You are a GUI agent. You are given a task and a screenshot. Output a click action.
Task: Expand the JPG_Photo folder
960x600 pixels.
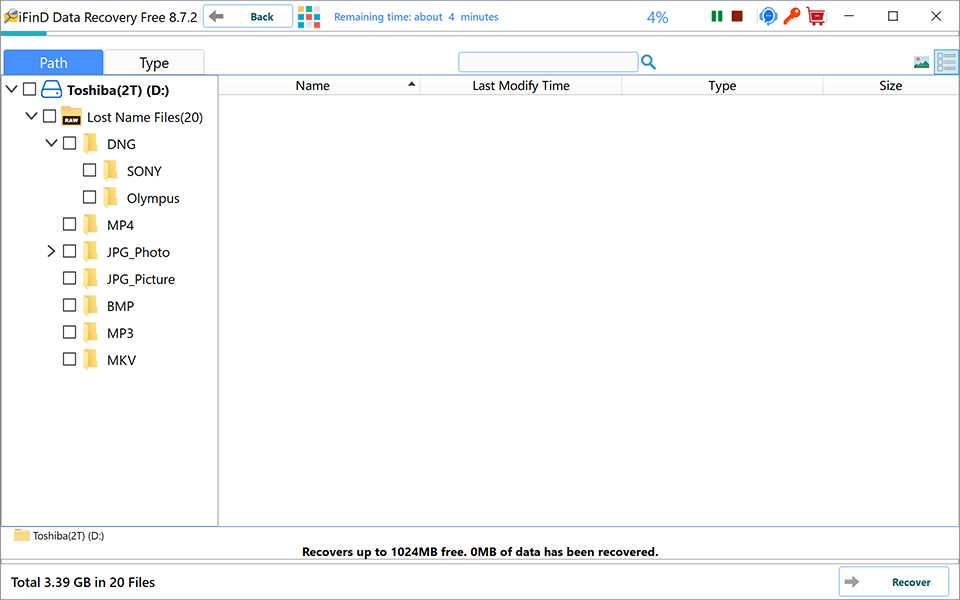click(x=51, y=251)
